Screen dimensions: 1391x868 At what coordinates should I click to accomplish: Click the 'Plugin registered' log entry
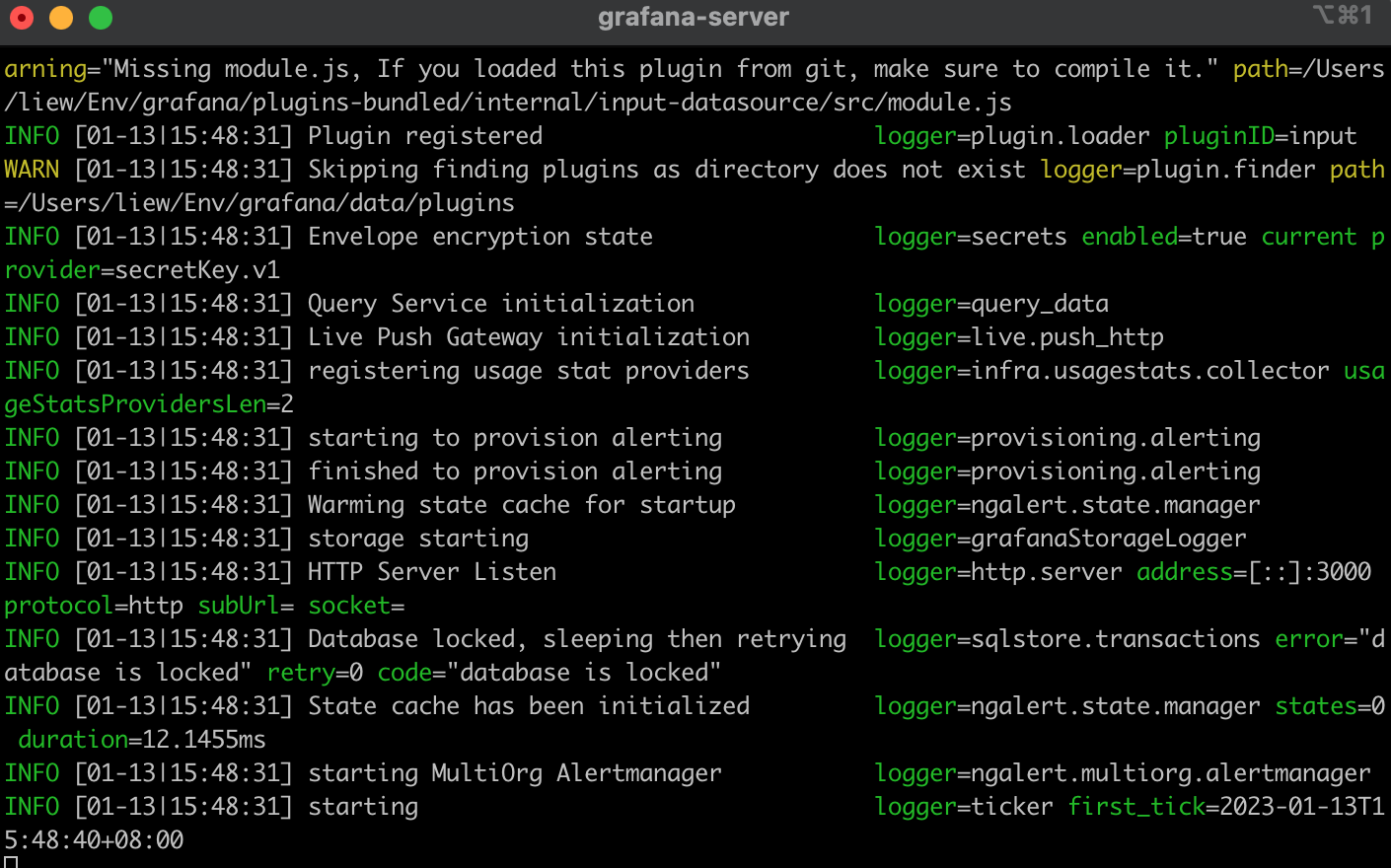coord(425,136)
